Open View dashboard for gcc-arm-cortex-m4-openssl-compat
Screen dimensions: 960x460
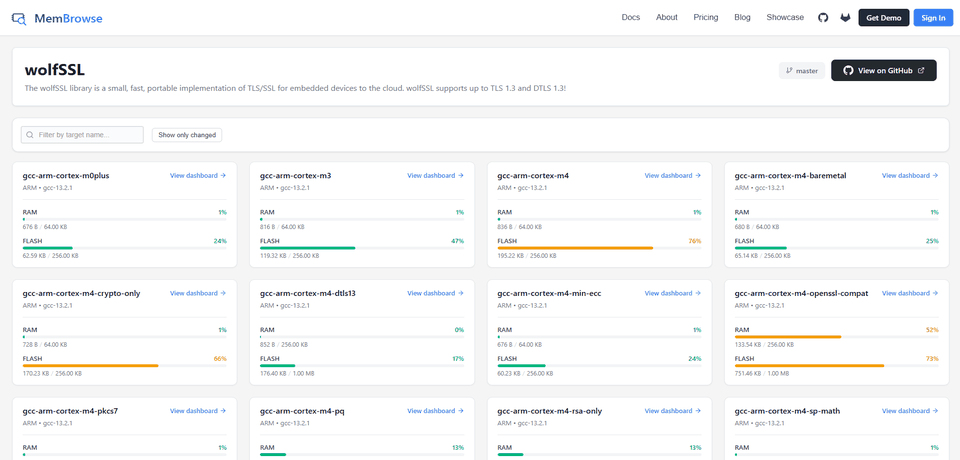point(910,293)
